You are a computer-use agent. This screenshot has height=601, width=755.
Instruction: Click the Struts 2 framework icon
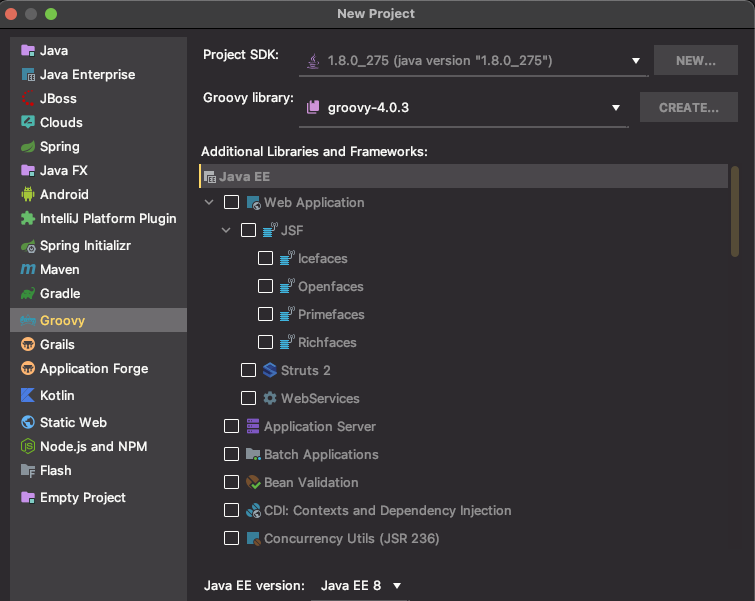pyautogui.click(x=270, y=370)
